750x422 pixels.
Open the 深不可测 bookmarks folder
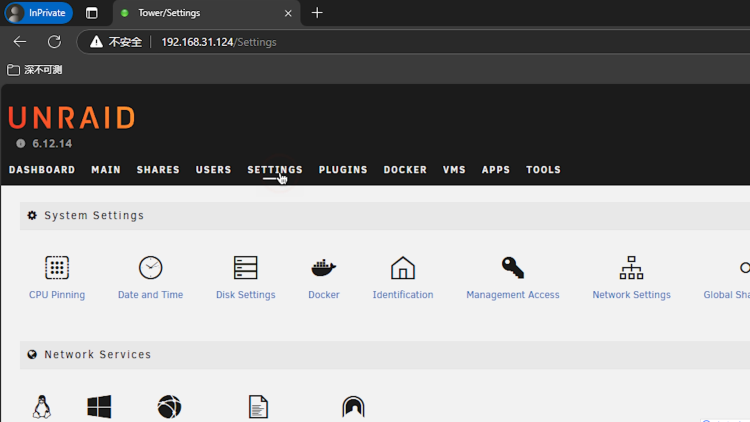pyautogui.click(x=34, y=70)
